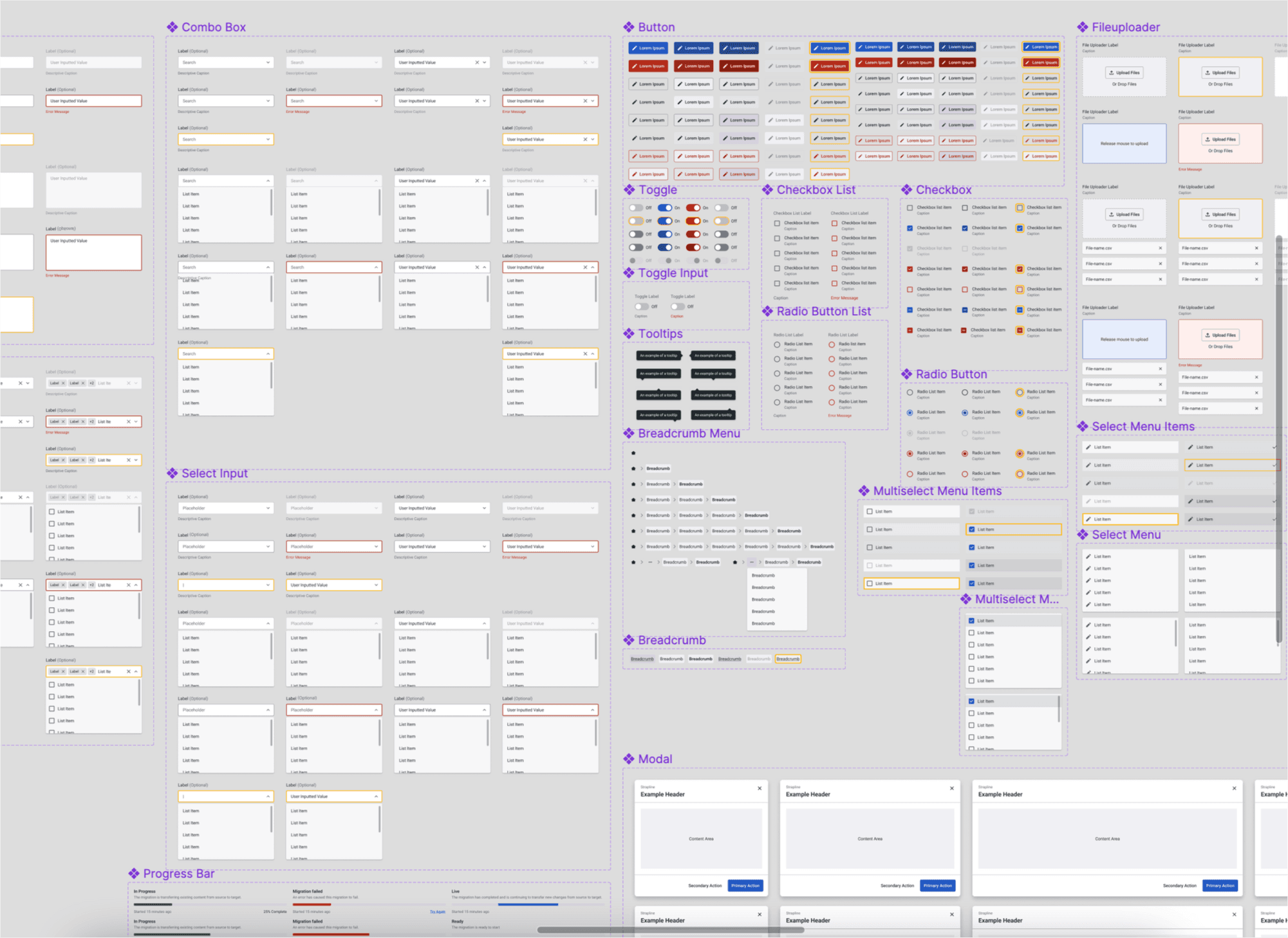Toggle the Toggle Input switch with the gray caption
1288x938 pixels.
click(641, 306)
